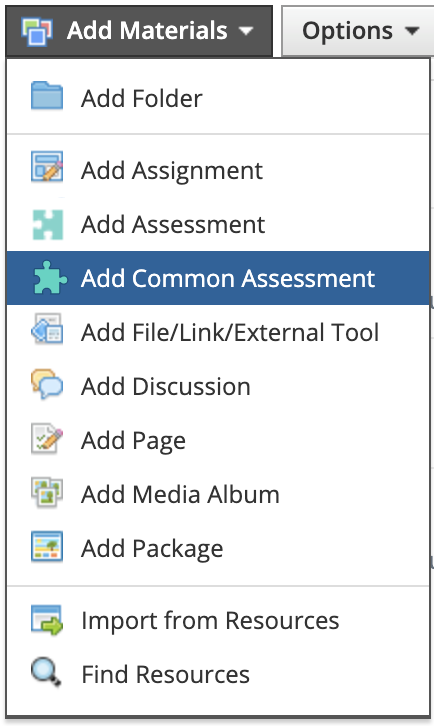Screen dimensions: 434x726
Task: Click the File/Link/External Tool icon
Action: (47, 329)
